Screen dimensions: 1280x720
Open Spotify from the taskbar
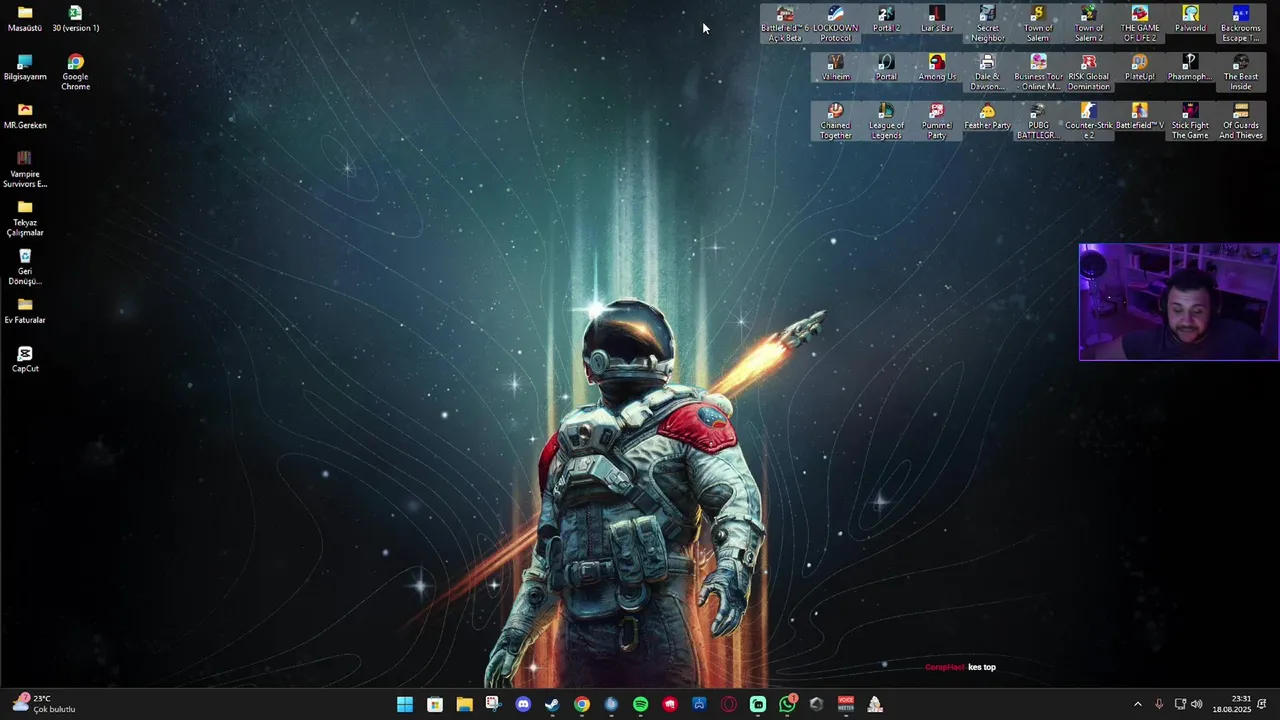coord(641,704)
